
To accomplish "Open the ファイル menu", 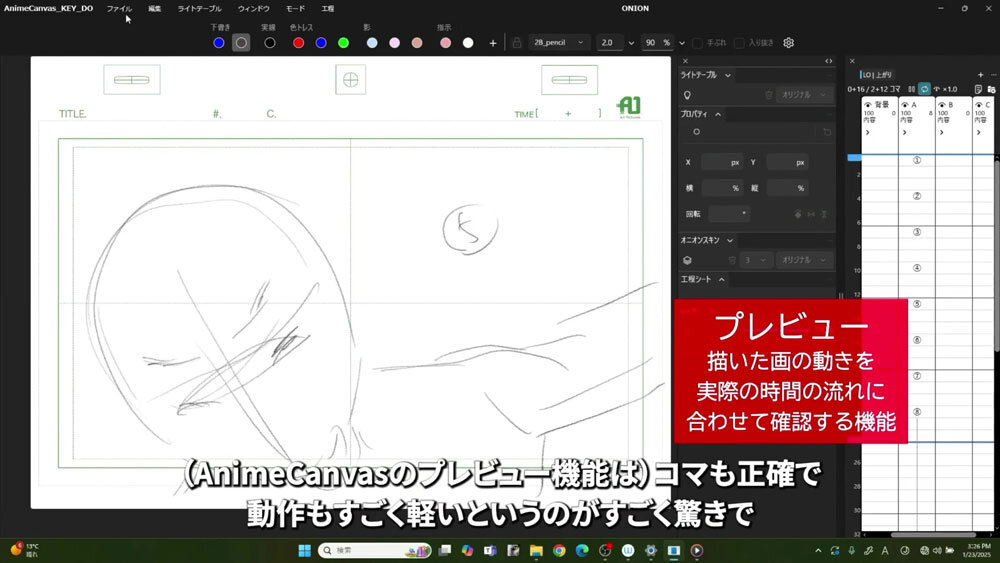I will (119, 9).
